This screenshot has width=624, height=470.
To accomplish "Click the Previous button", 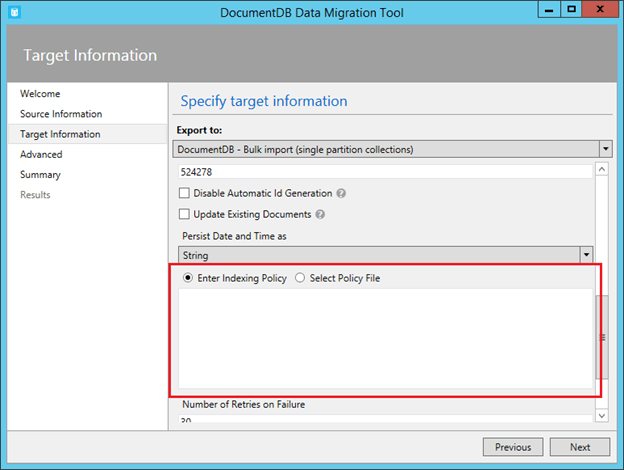I will (512, 447).
